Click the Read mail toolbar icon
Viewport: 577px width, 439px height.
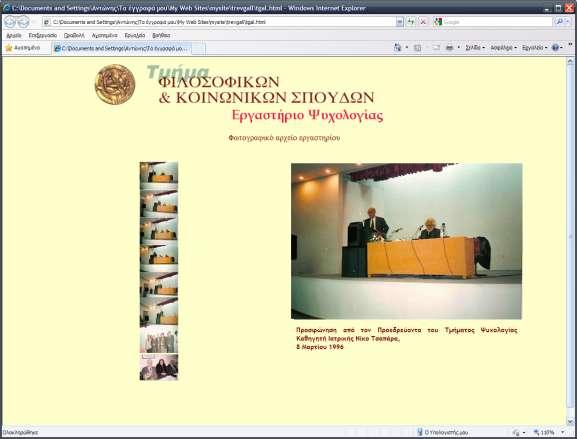pyautogui.click(x=436, y=48)
